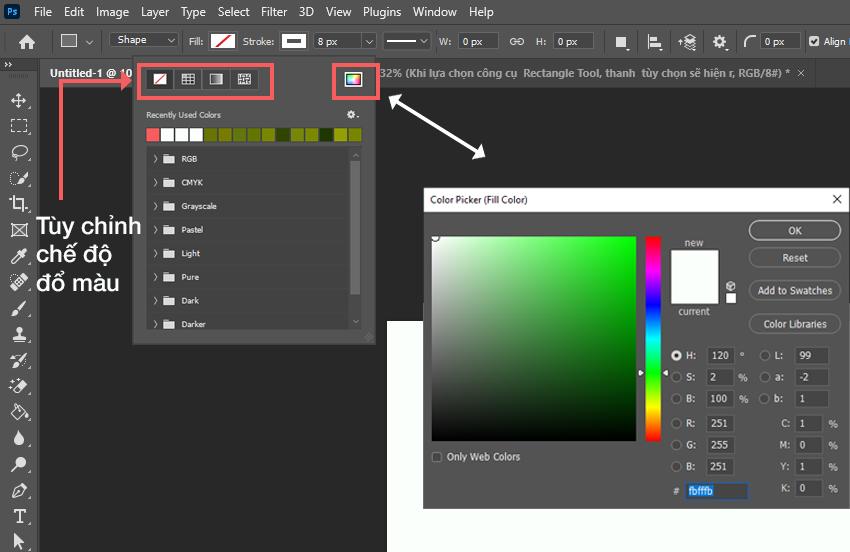
Task: Toggle Align Edges checkbox
Action: (x=814, y=41)
